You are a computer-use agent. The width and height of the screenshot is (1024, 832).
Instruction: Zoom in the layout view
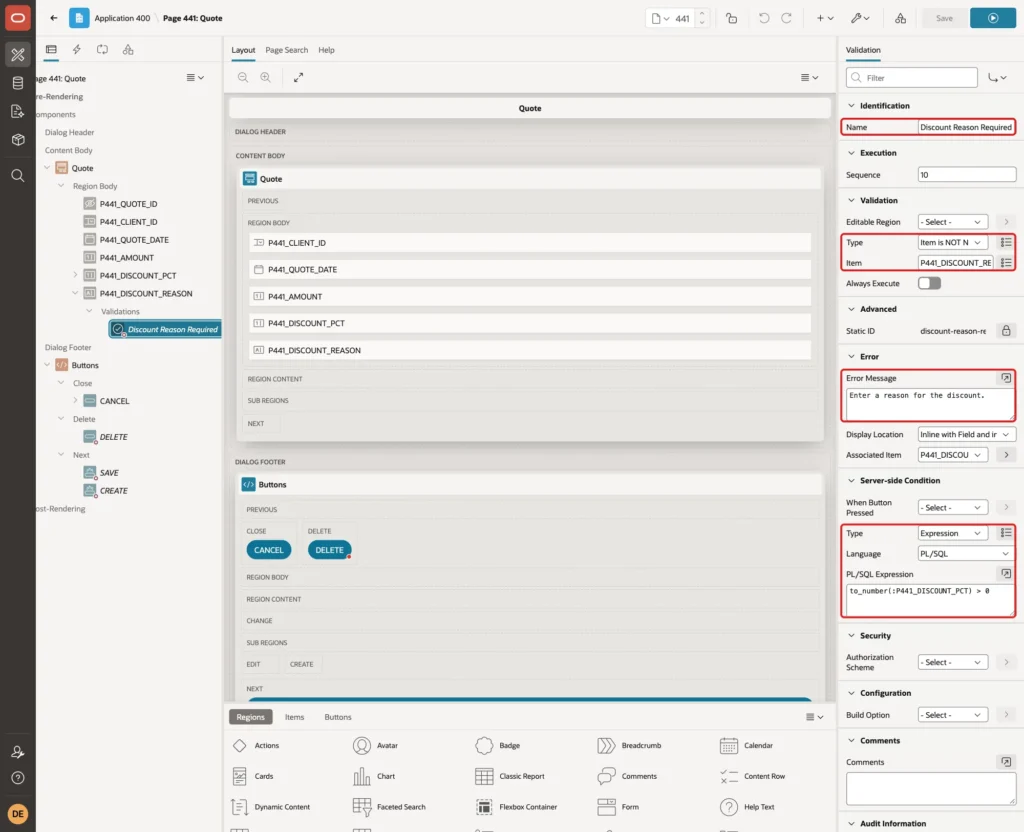(x=266, y=77)
